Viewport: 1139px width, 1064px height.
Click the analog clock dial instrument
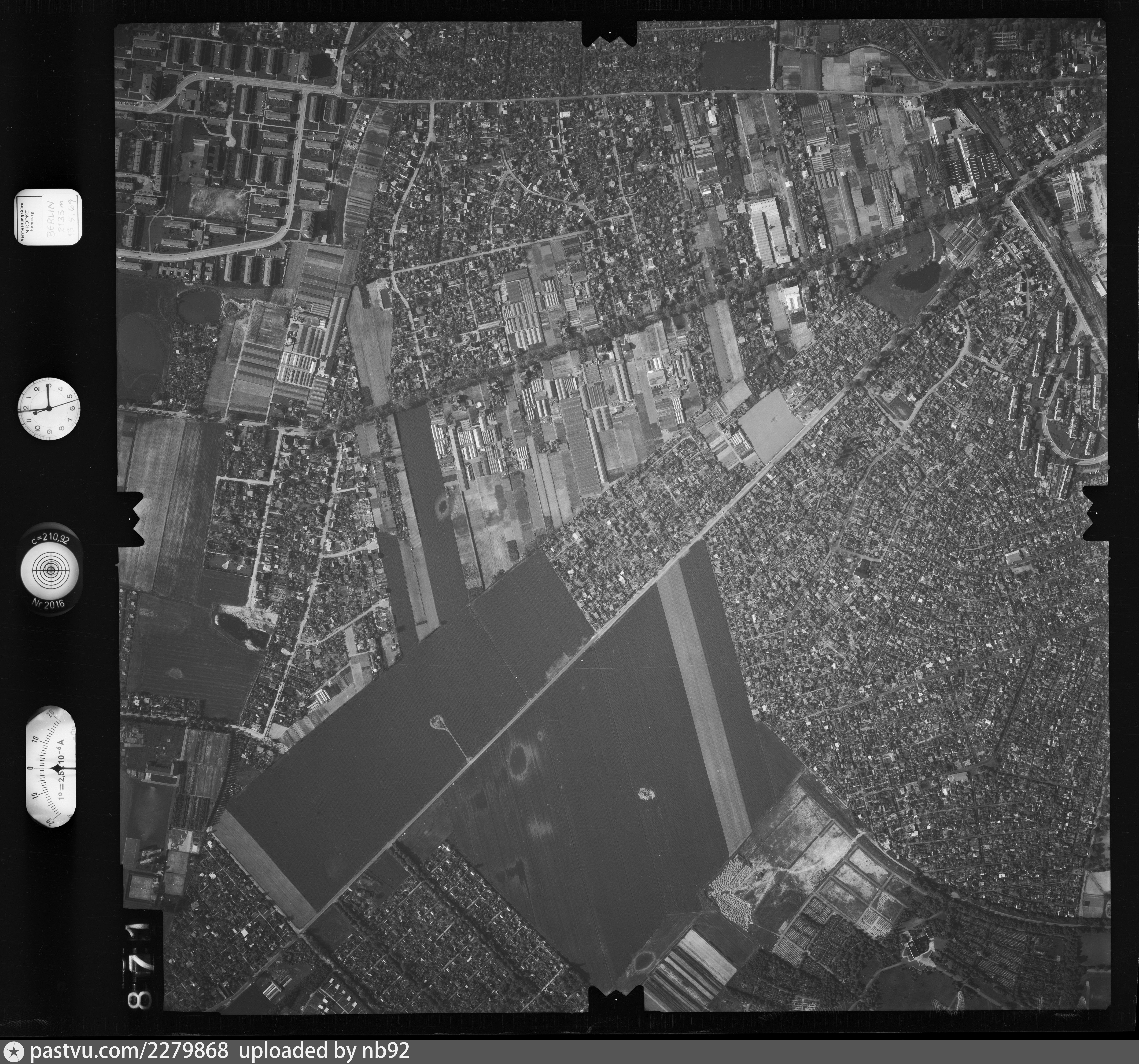pos(49,408)
